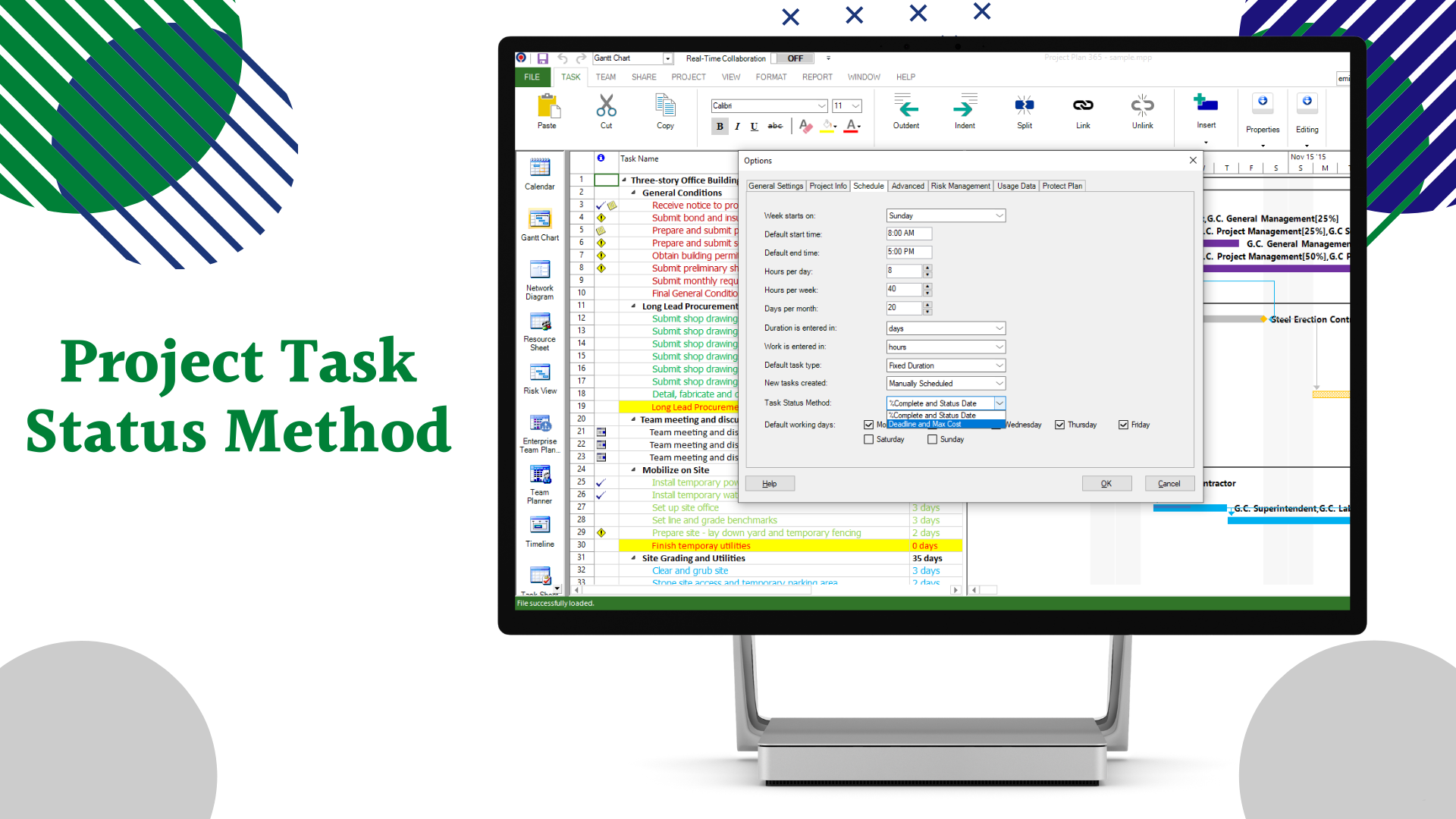Click the OK button to confirm
The height and width of the screenshot is (819, 1456).
click(x=1106, y=483)
